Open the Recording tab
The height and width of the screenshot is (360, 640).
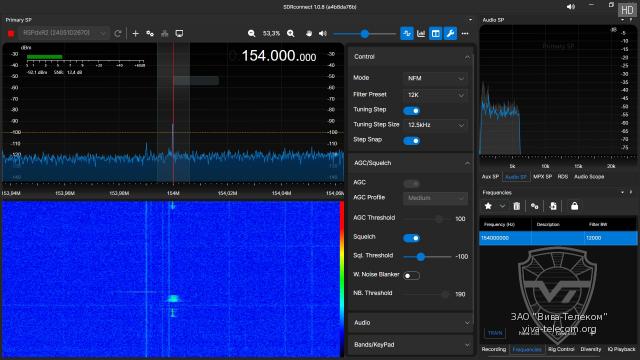(494, 349)
